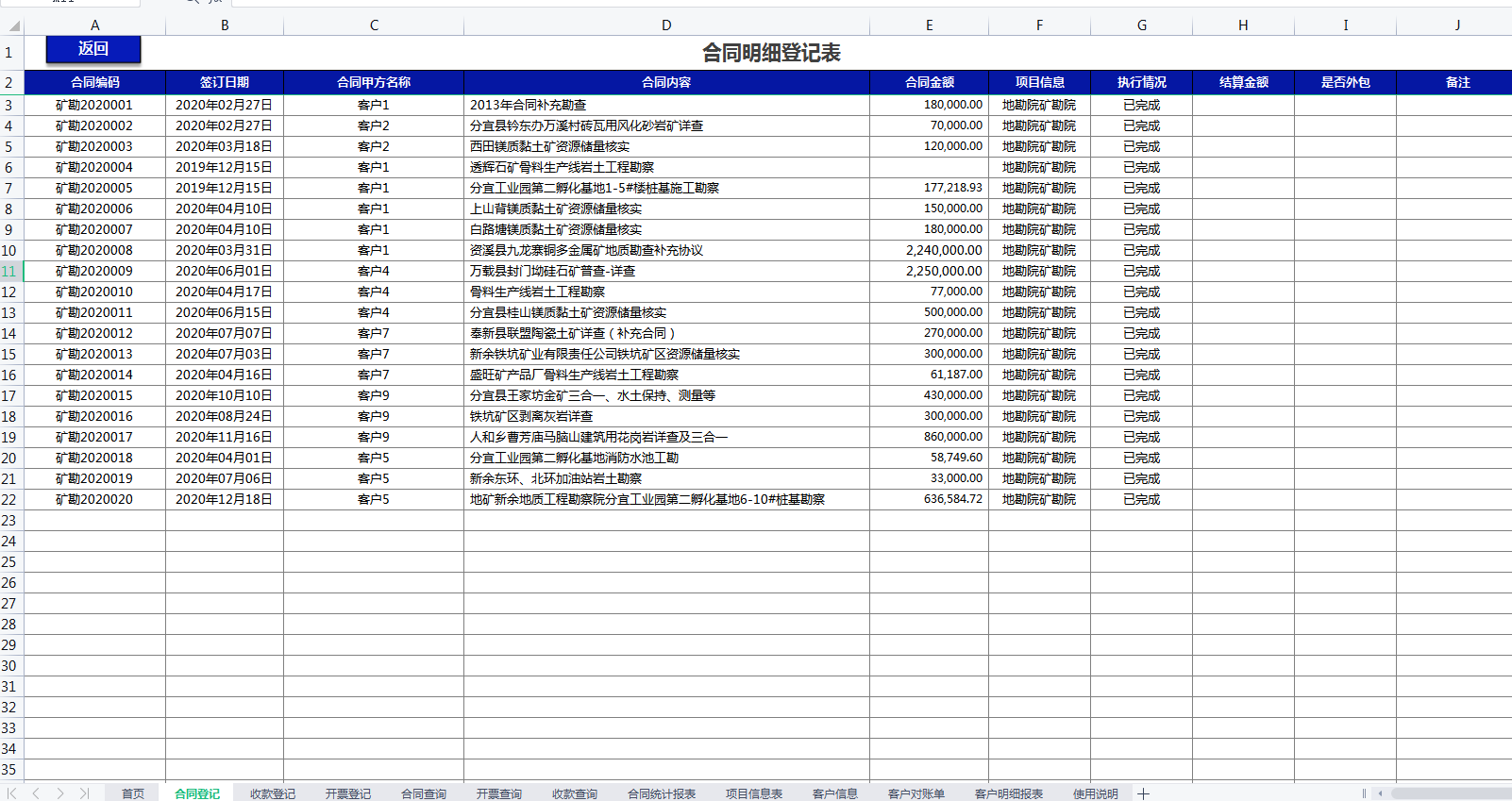Select 西田镁质黏土矿资源储量核实 cell
This screenshot has height=801, width=1512.
666,146
